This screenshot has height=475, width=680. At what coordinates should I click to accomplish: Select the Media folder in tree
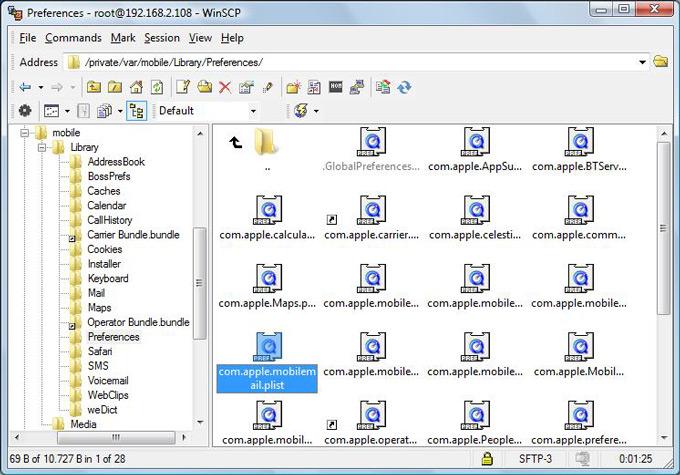click(x=83, y=424)
